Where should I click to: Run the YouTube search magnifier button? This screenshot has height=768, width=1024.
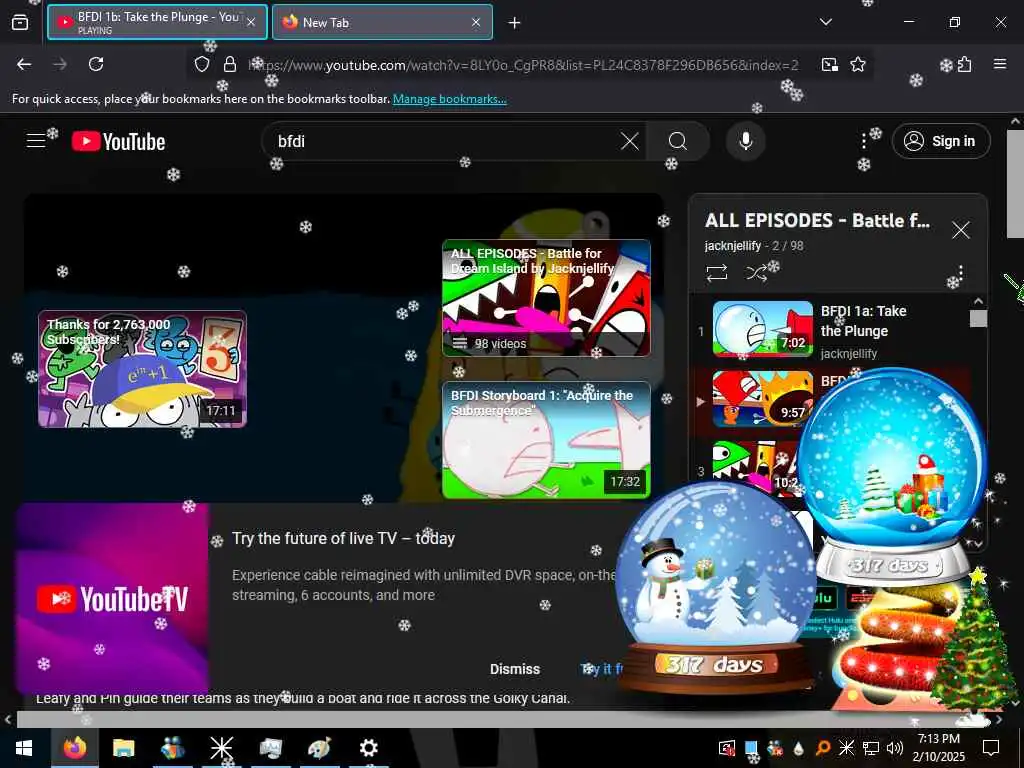tap(678, 141)
